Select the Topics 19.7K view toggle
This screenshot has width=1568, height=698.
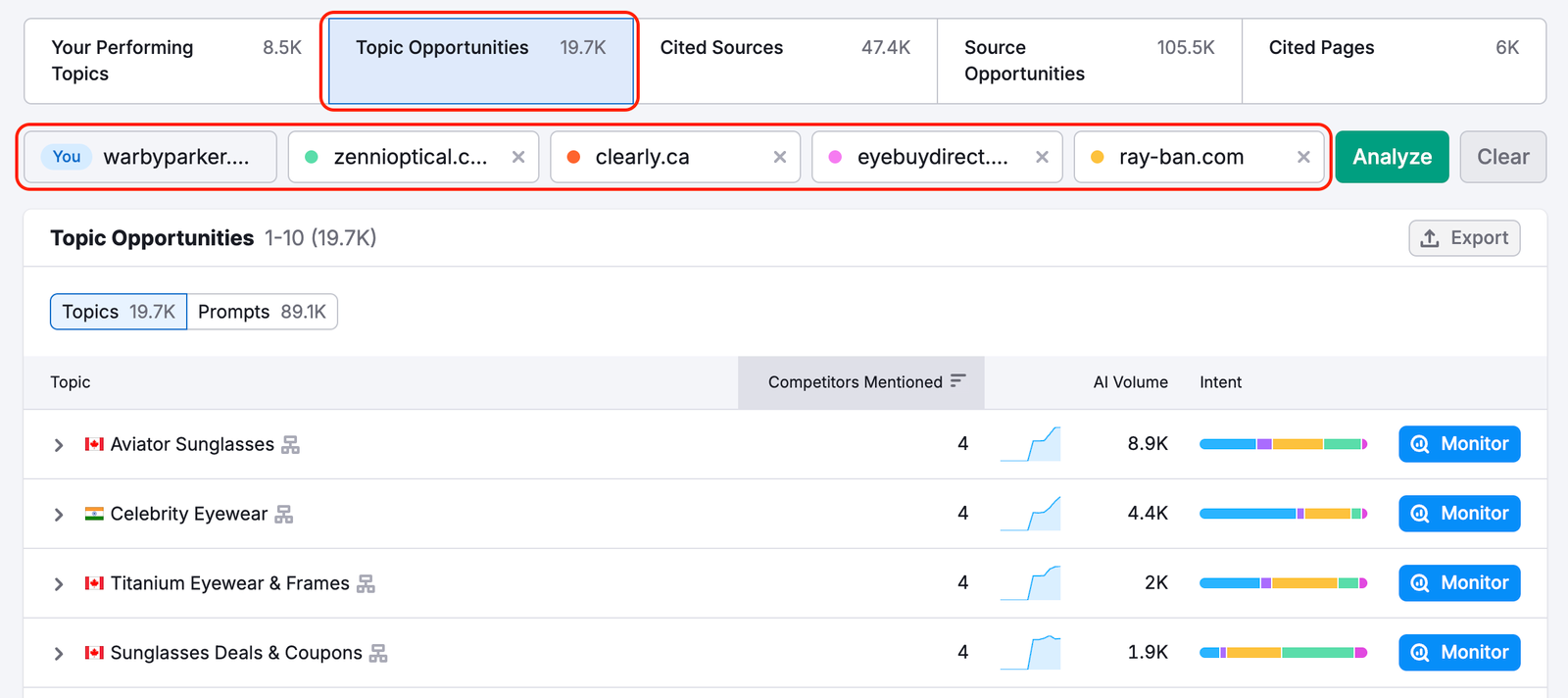click(x=119, y=312)
